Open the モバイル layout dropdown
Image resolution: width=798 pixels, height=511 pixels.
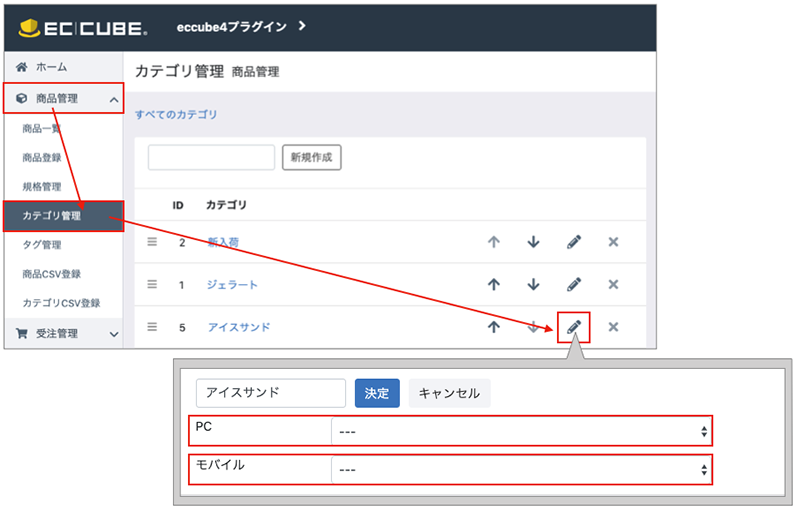(521, 469)
